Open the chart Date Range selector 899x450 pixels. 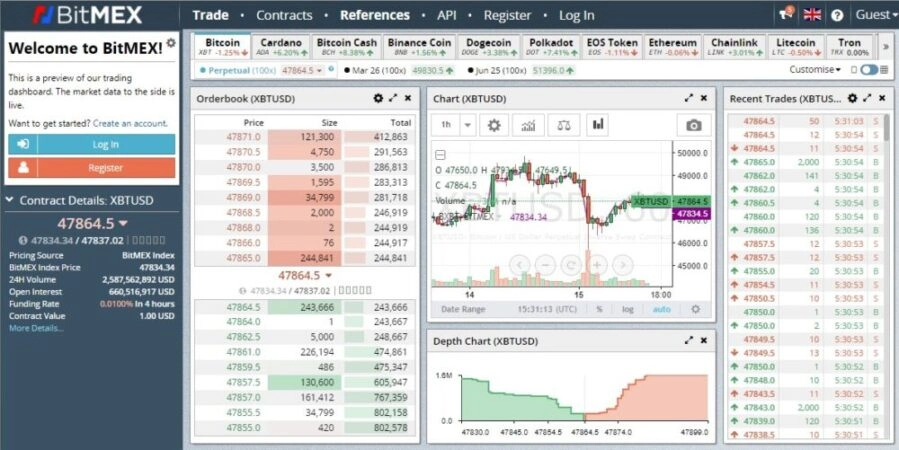(x=463, y=309)
